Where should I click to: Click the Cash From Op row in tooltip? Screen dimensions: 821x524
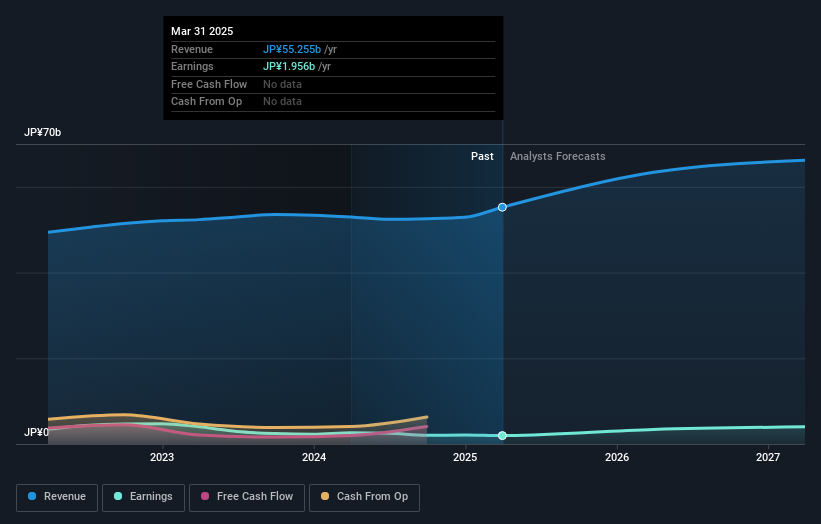(x=333, y=102)
